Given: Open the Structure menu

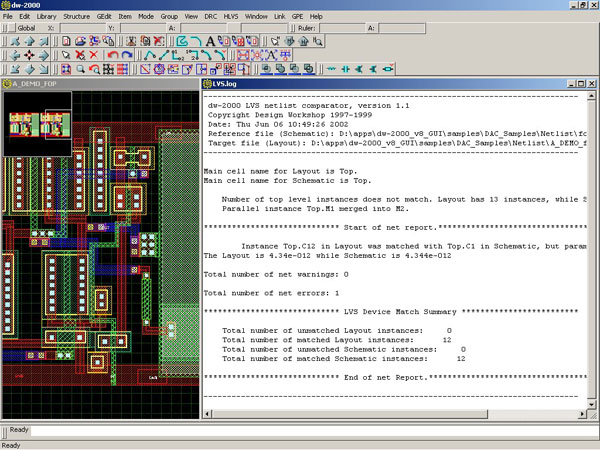Looking at the screenshot, I should click(76, 17).
